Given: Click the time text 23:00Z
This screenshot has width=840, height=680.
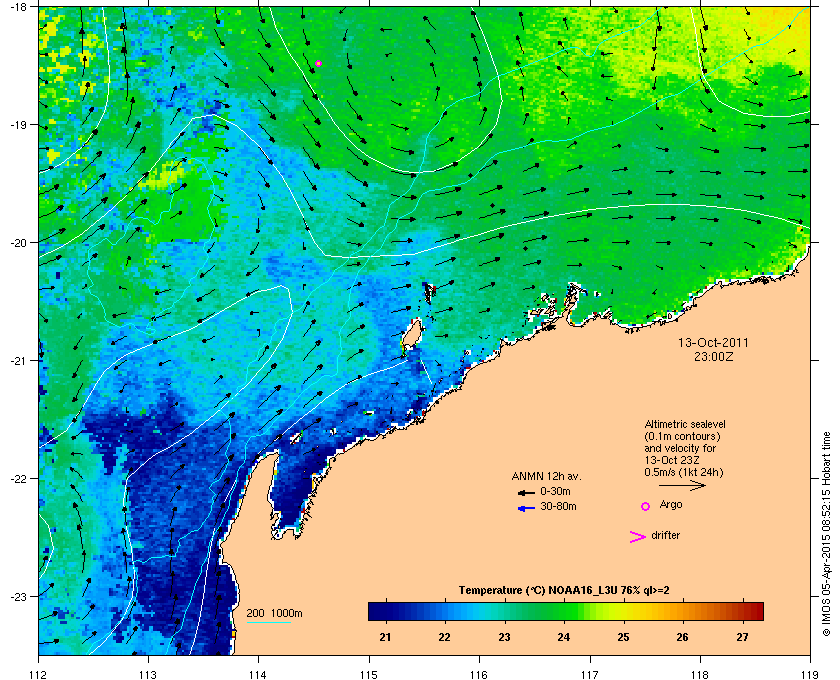Looking at the screenshot, I should (713, 356).
